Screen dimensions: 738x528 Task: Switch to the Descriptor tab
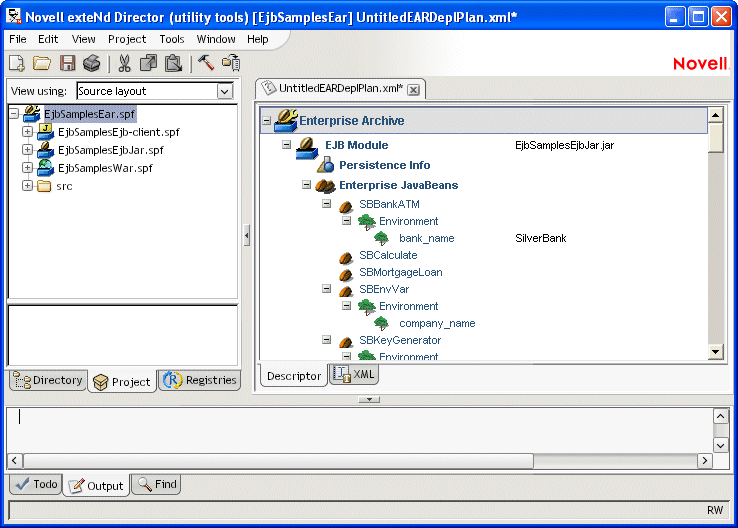click(294, 376)
